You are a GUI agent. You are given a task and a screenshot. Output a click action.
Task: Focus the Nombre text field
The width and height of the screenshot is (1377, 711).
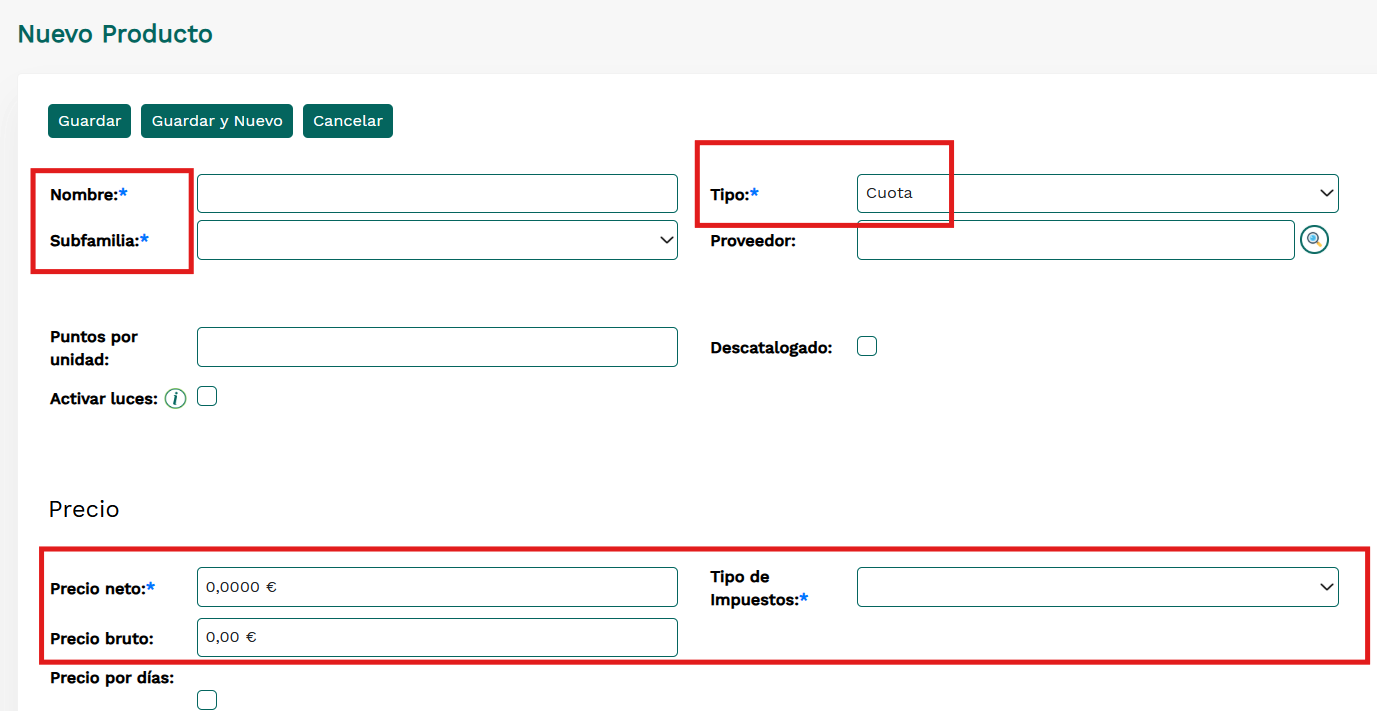437,193
